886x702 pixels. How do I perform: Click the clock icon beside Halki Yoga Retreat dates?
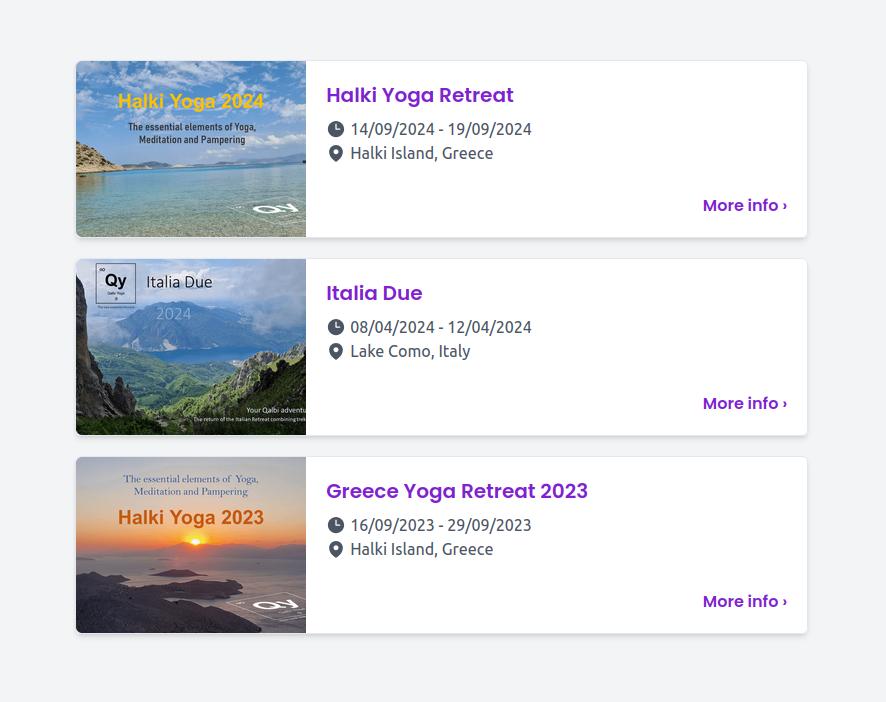[336, 129]
